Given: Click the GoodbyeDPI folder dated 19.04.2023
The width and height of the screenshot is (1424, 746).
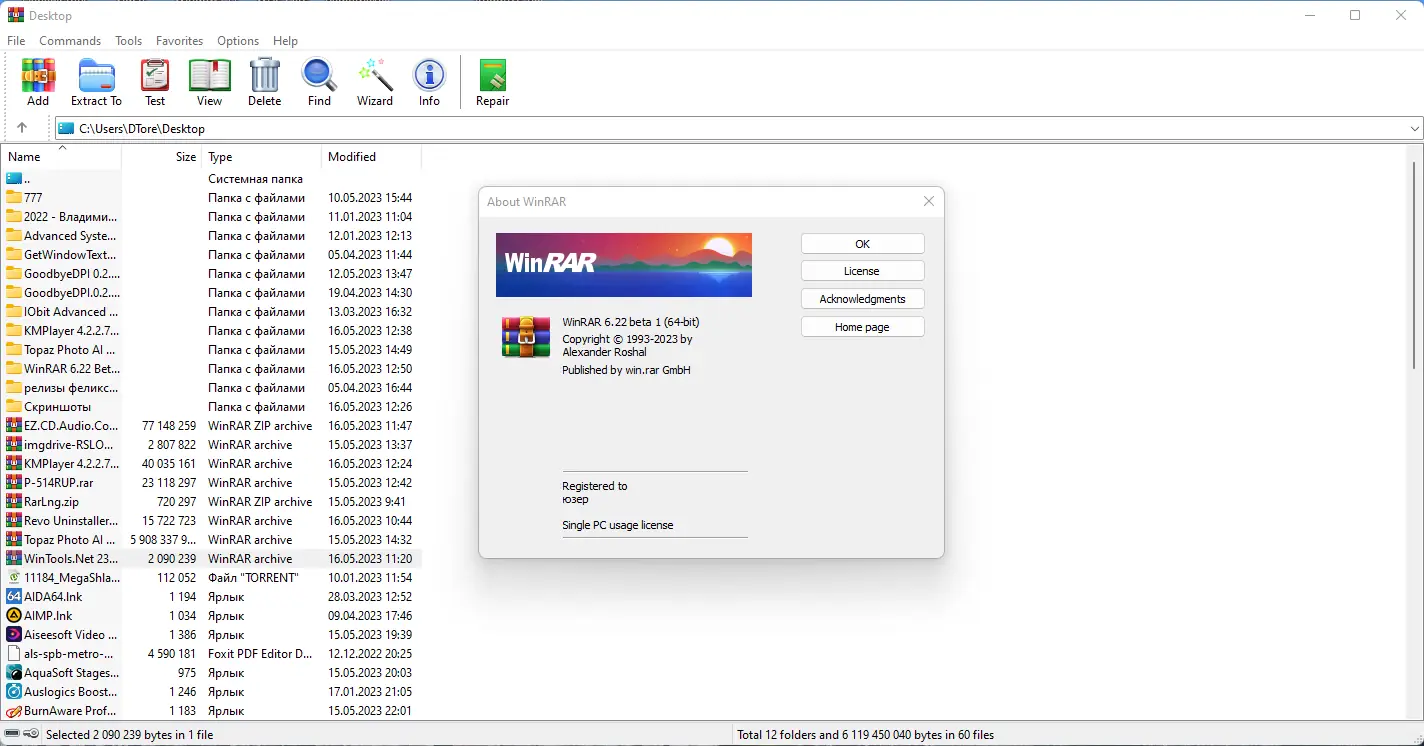Looking at the screenshot, I should click(211, 293).
